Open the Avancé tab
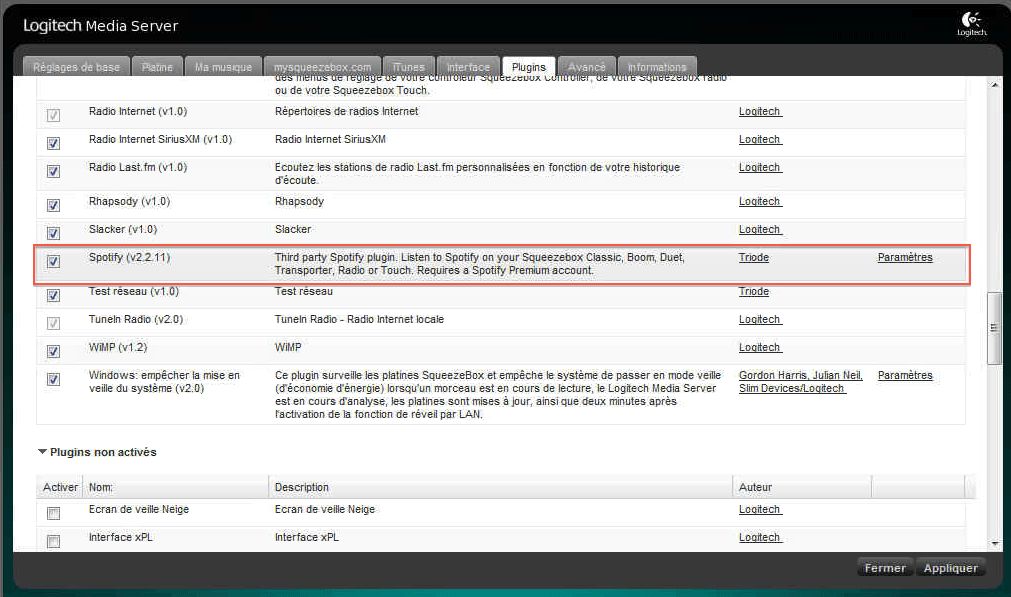1011x597 pixels. coord(587,66)
